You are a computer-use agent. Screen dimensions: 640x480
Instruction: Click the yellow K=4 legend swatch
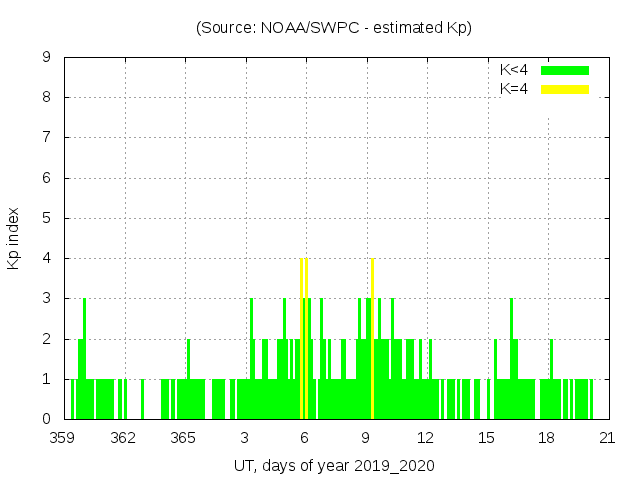tap(565, 89)
